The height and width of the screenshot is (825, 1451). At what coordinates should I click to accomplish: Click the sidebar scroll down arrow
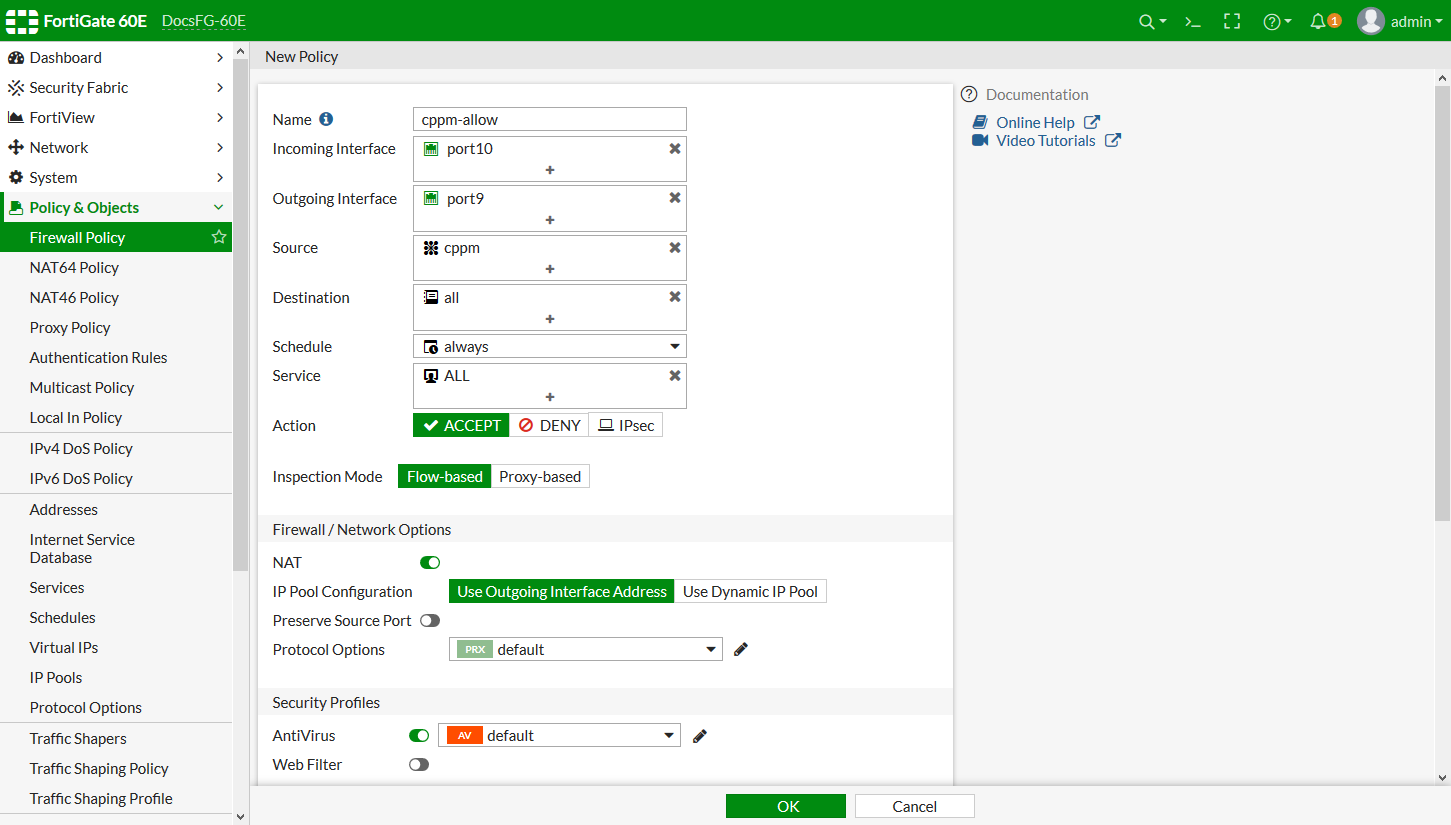point(240,816)
